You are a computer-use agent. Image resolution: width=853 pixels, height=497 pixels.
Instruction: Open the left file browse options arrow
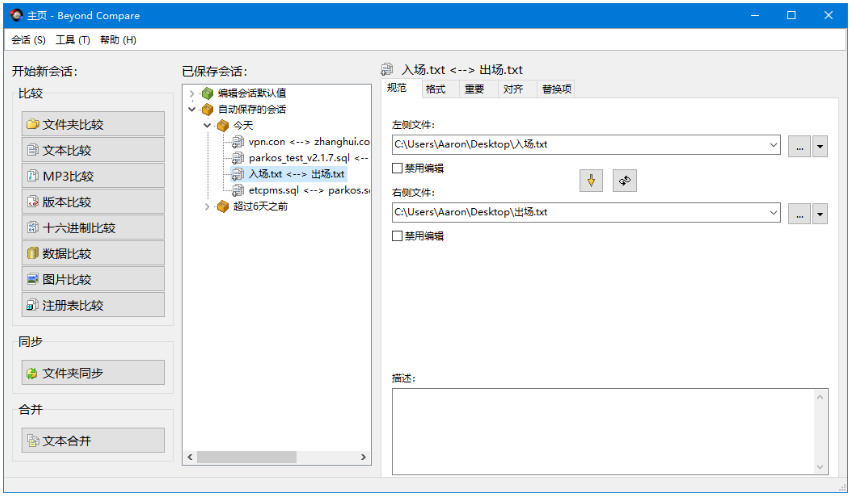820,146
